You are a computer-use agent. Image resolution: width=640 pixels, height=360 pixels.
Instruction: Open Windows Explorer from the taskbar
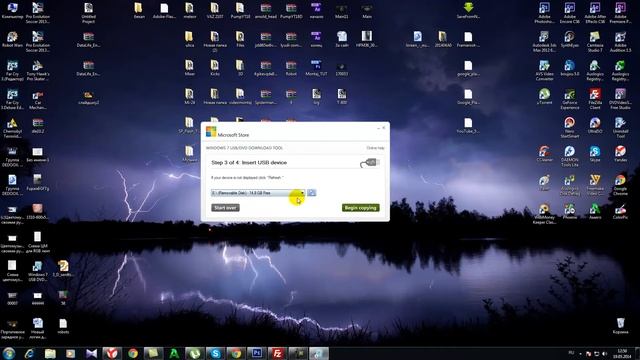point(50,353)
